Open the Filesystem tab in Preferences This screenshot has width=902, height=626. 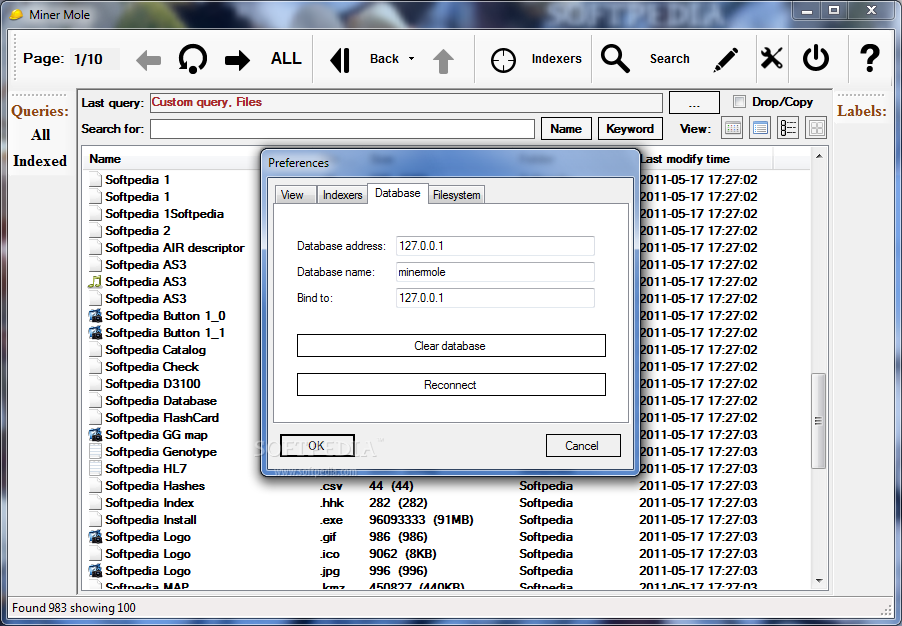pos(457,195)
